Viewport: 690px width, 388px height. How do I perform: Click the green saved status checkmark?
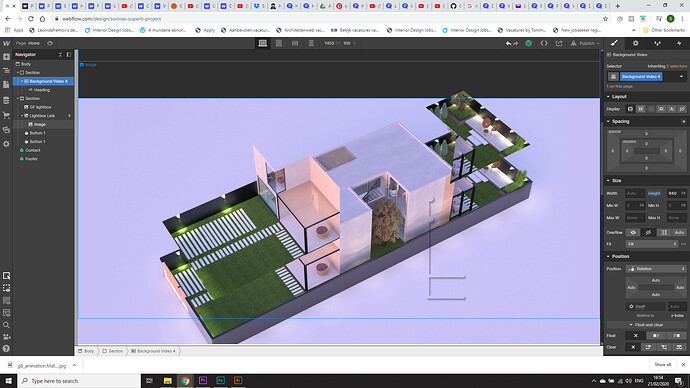pyautogui.click(x=529, y=43)
